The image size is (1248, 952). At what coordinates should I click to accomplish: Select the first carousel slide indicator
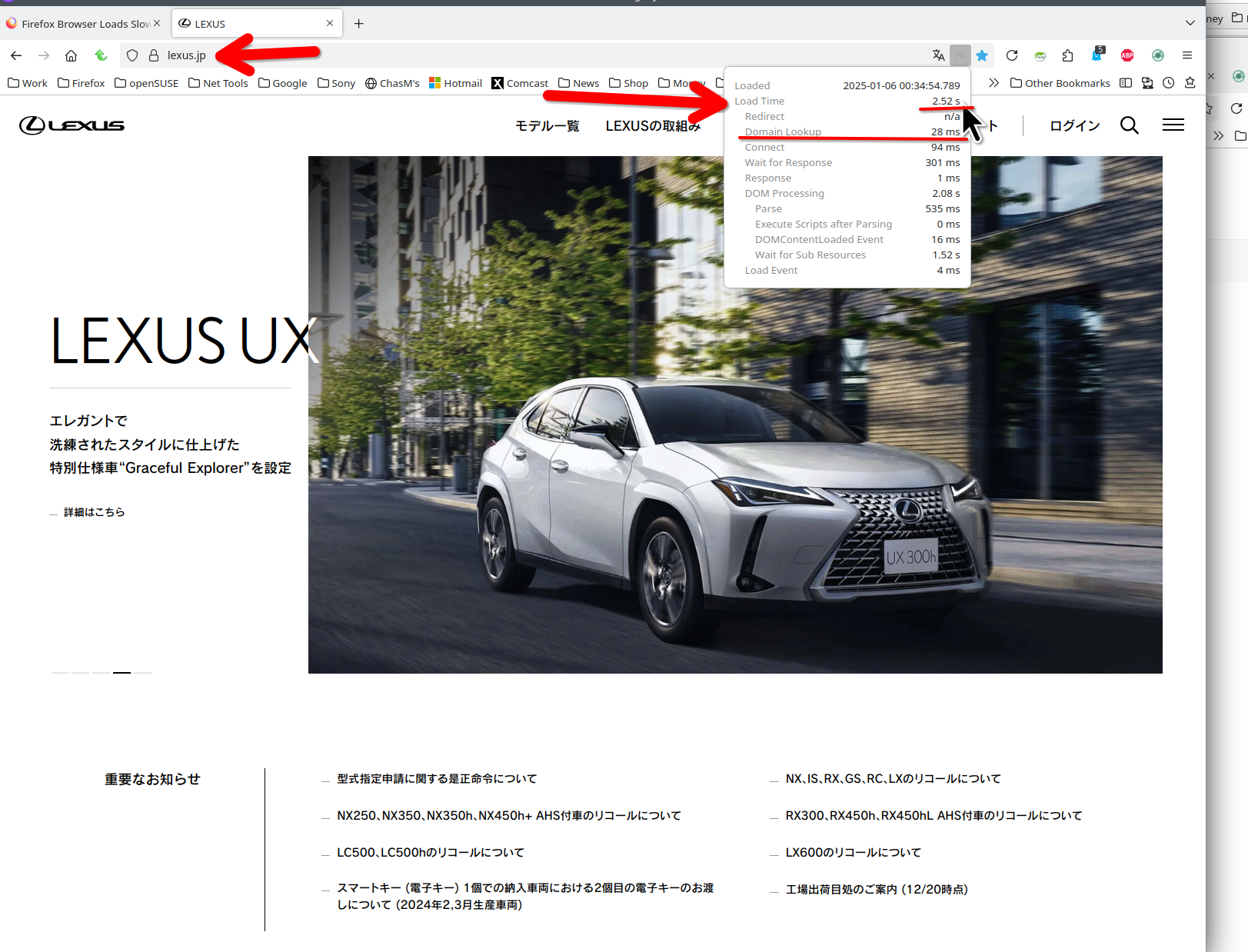tap(59, 673)
